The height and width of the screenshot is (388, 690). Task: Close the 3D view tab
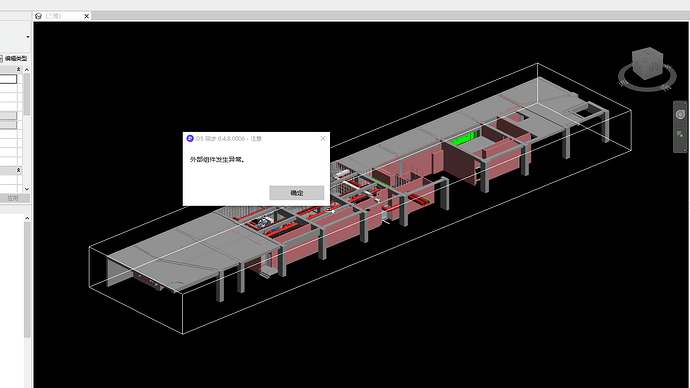pos(87,16)
